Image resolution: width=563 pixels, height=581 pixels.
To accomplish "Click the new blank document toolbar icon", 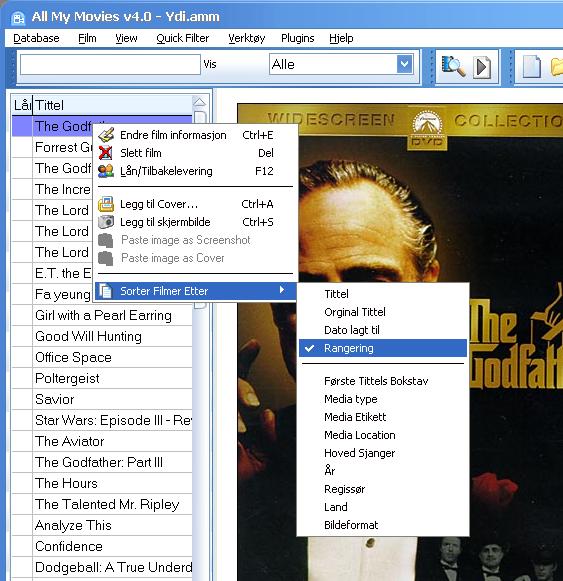I will pos(531,67).
